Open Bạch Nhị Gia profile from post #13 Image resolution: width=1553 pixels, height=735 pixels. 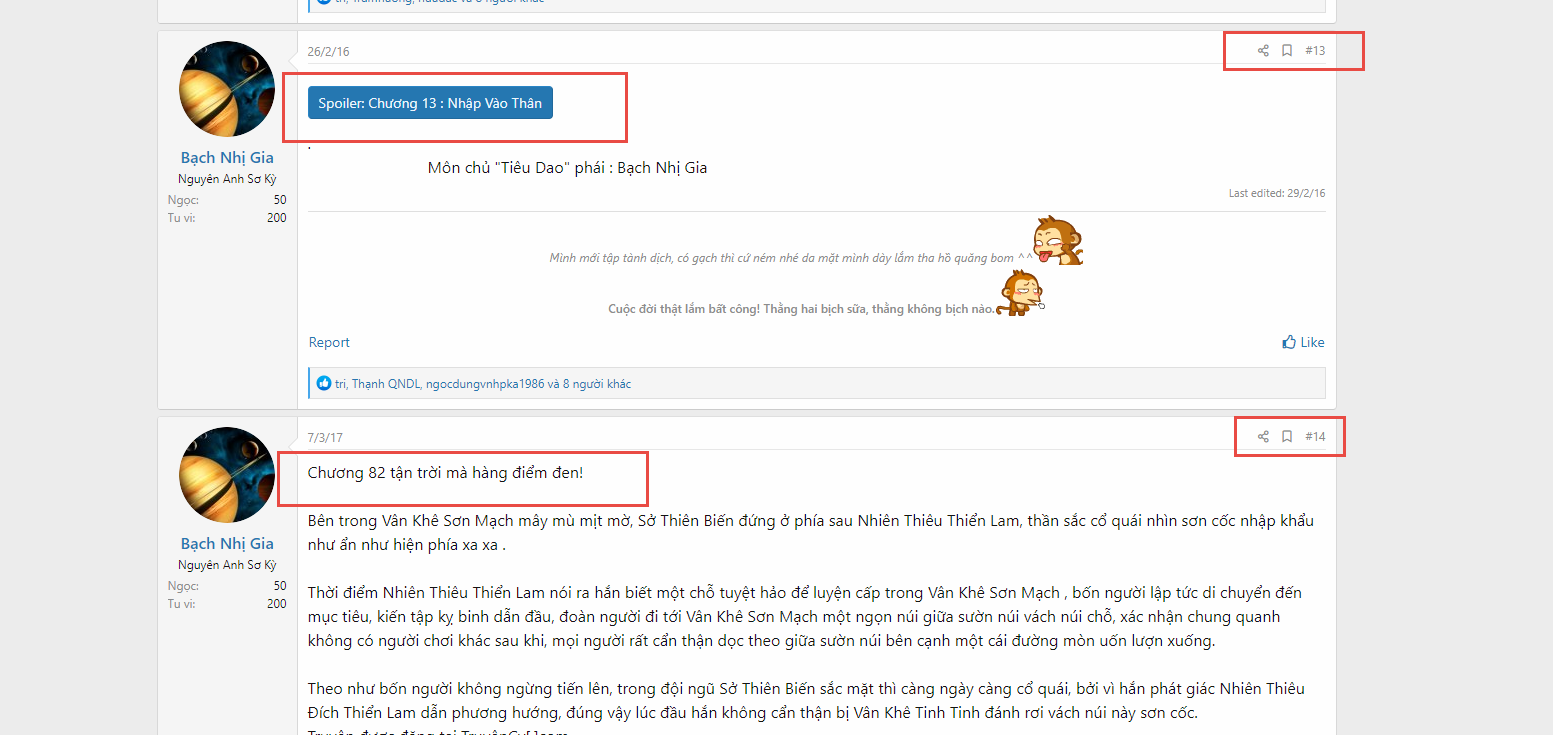pyautogui.click(x=227, y=157)
